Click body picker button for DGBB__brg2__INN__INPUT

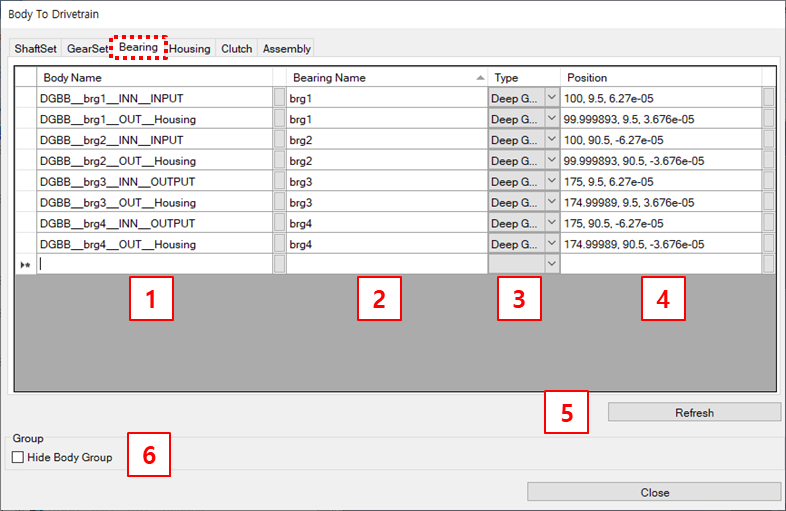pos(279,139)
